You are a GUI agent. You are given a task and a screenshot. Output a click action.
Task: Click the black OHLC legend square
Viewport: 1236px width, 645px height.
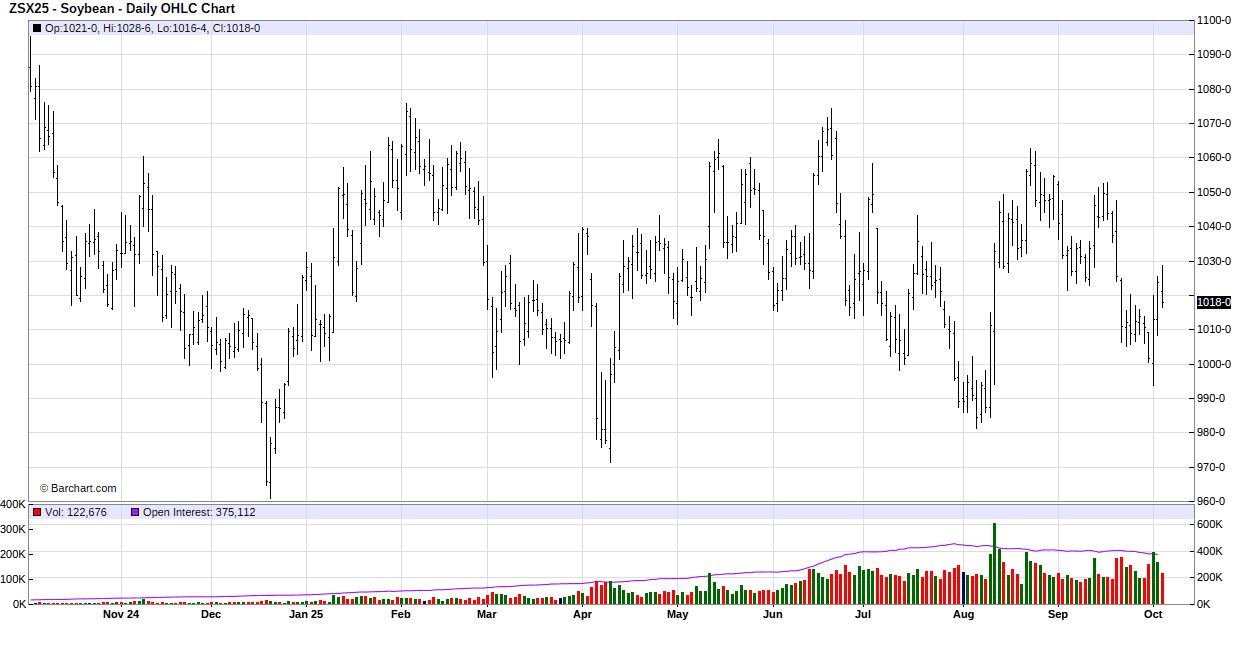point(38,28)
